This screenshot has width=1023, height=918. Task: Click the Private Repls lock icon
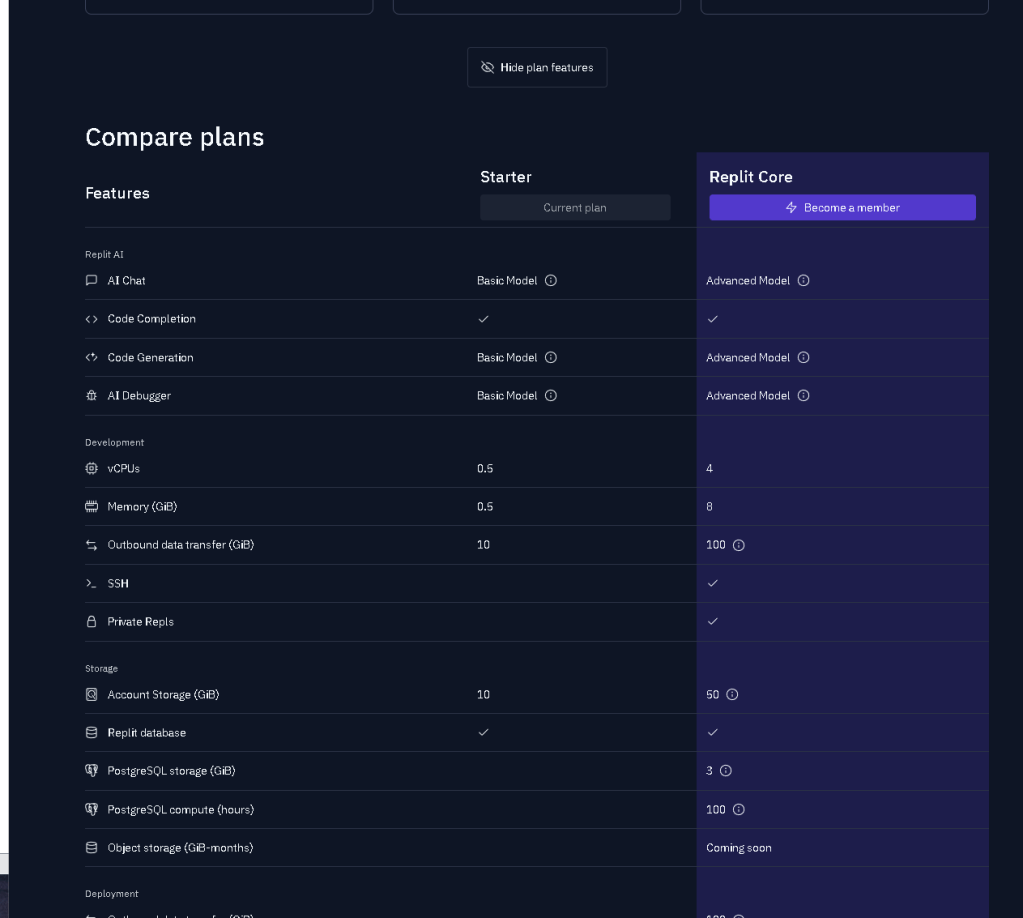click(91, 622)
